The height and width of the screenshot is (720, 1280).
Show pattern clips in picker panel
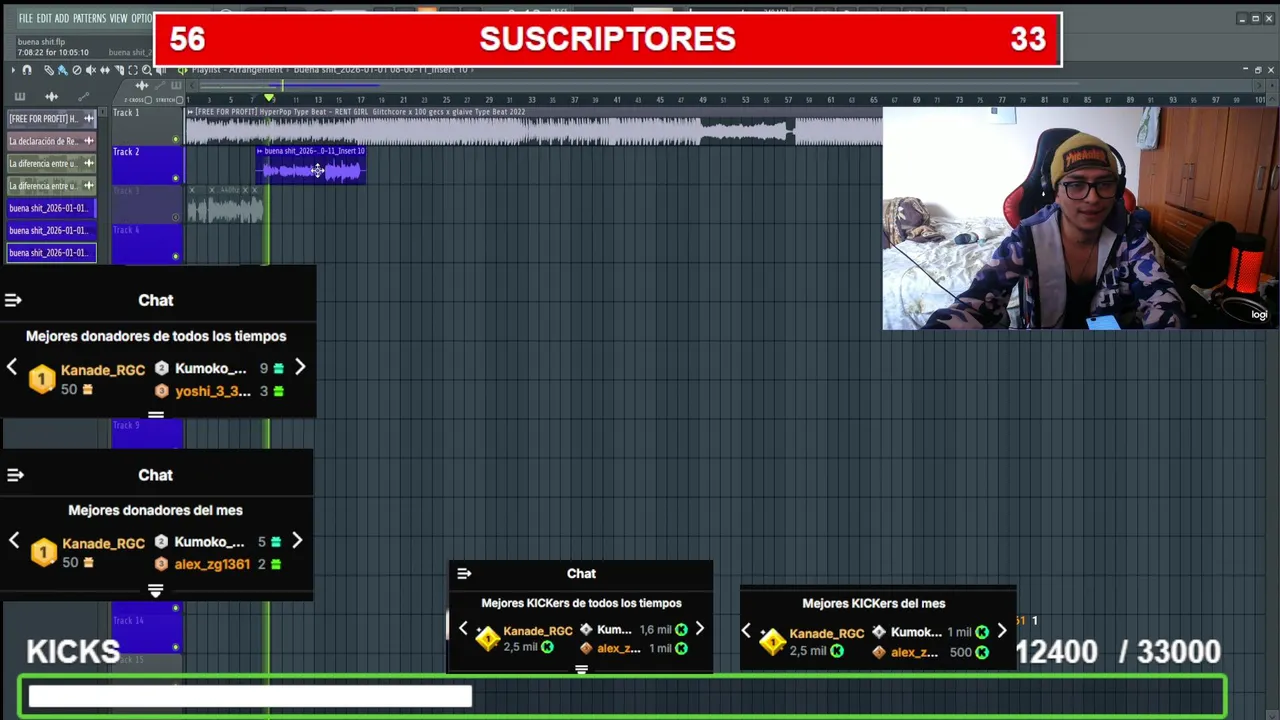[19, 97]
